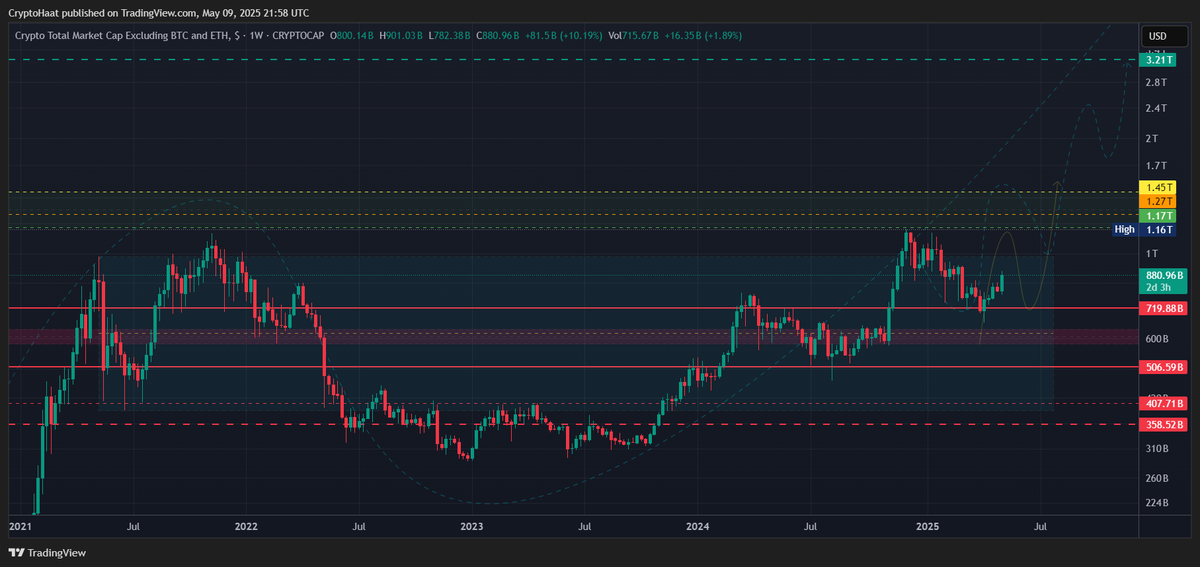Click the 2d 3h countdown under the current price
1200x567 pixels.
point(1158,289)
